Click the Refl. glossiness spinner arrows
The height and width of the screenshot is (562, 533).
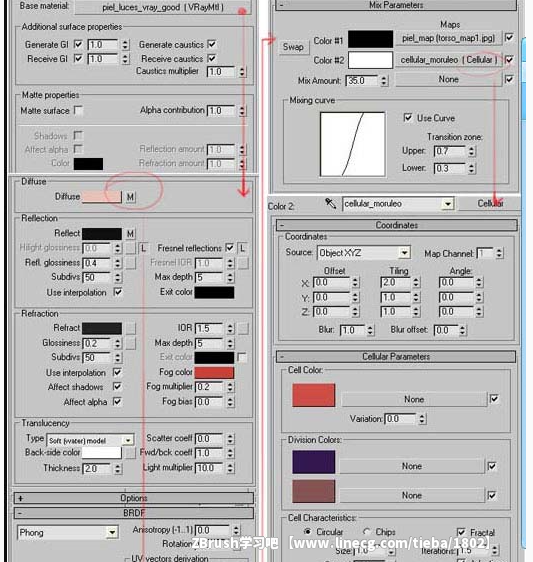tap(118, 263)
